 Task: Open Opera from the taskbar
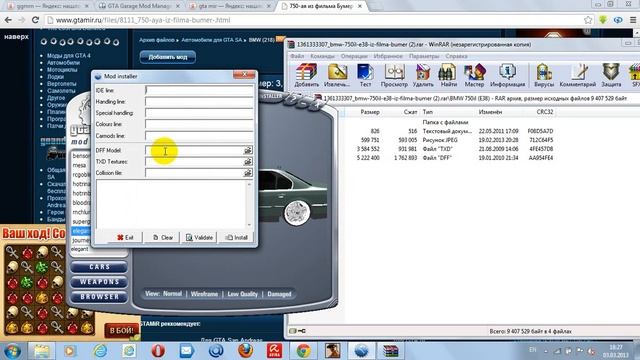[158, 351]
